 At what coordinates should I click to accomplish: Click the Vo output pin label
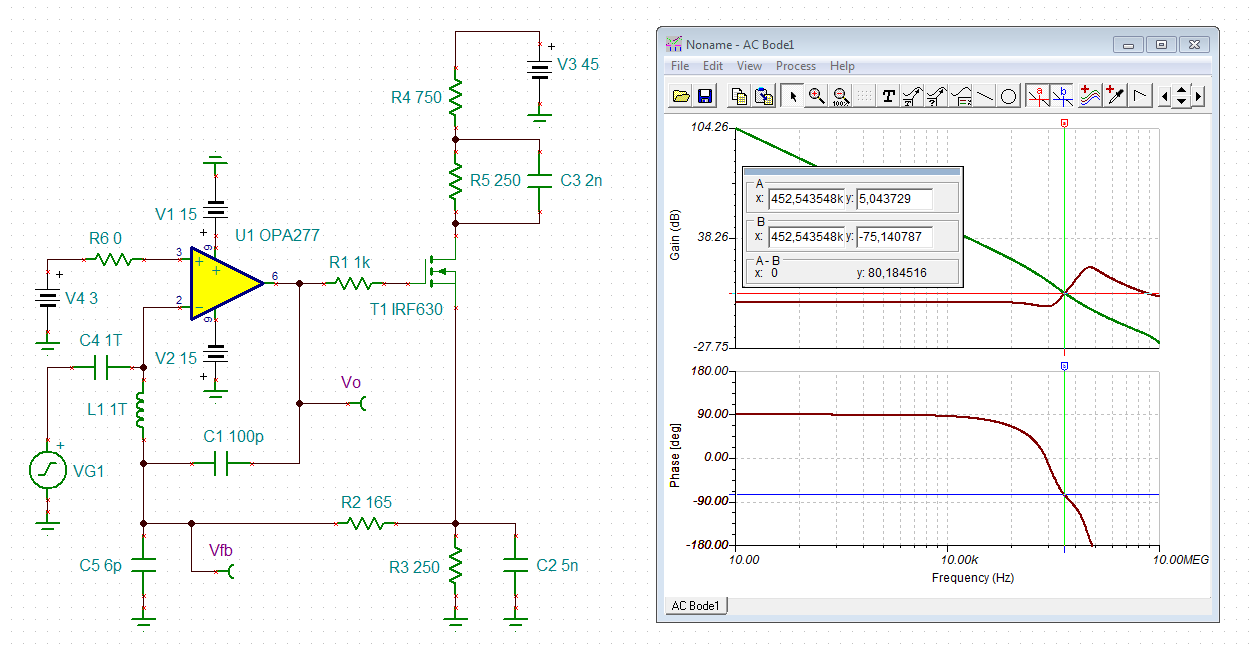click(351, 382)
